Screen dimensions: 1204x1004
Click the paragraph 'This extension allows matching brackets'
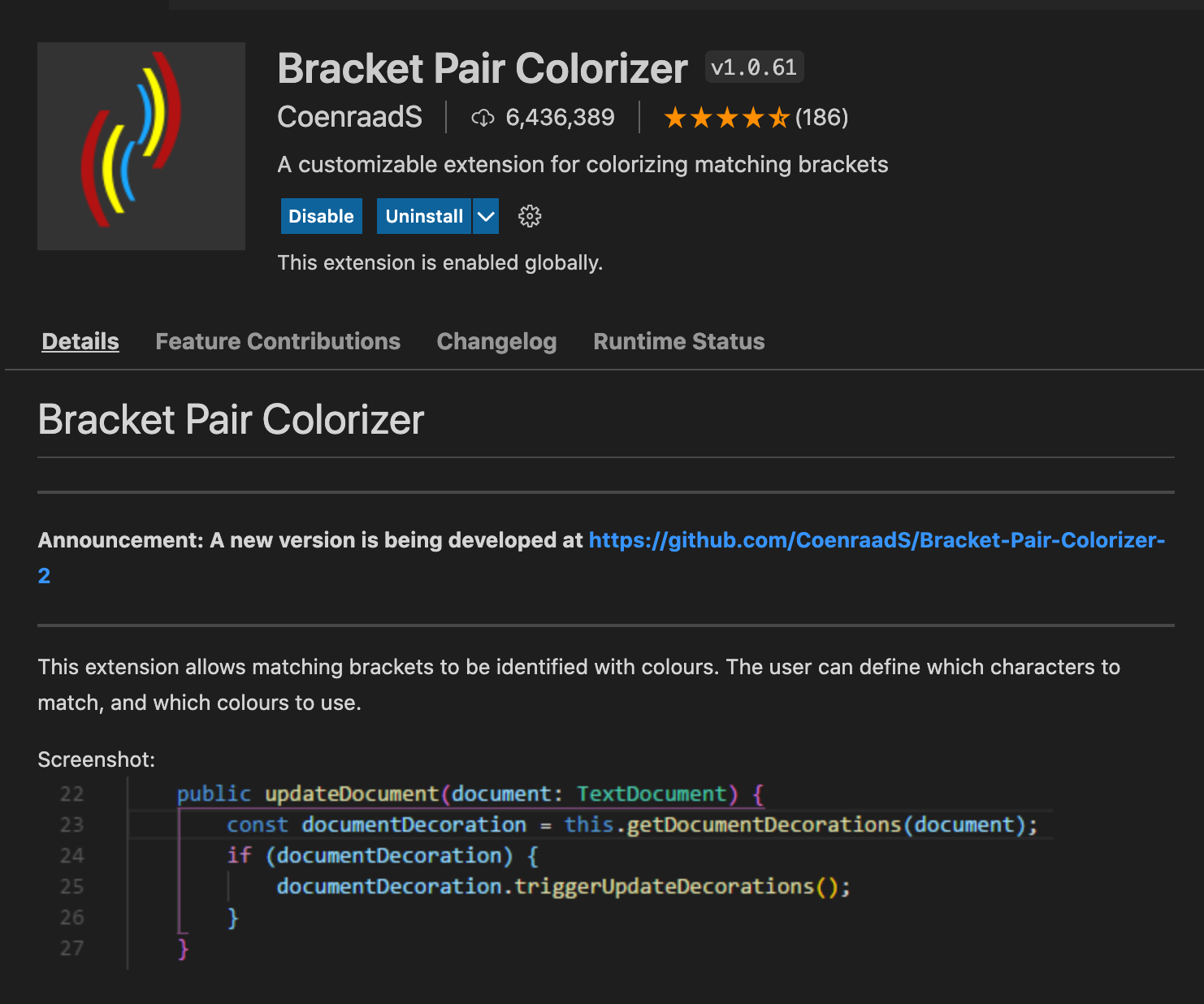[x=578, y=685]
